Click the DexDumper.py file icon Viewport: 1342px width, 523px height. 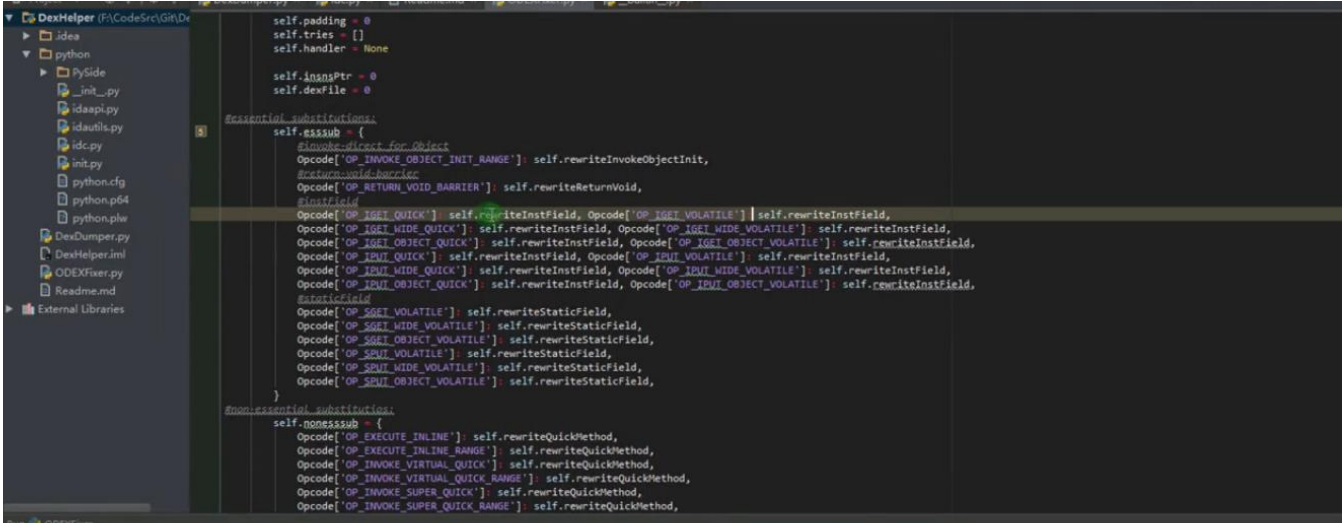pos(45,236)
